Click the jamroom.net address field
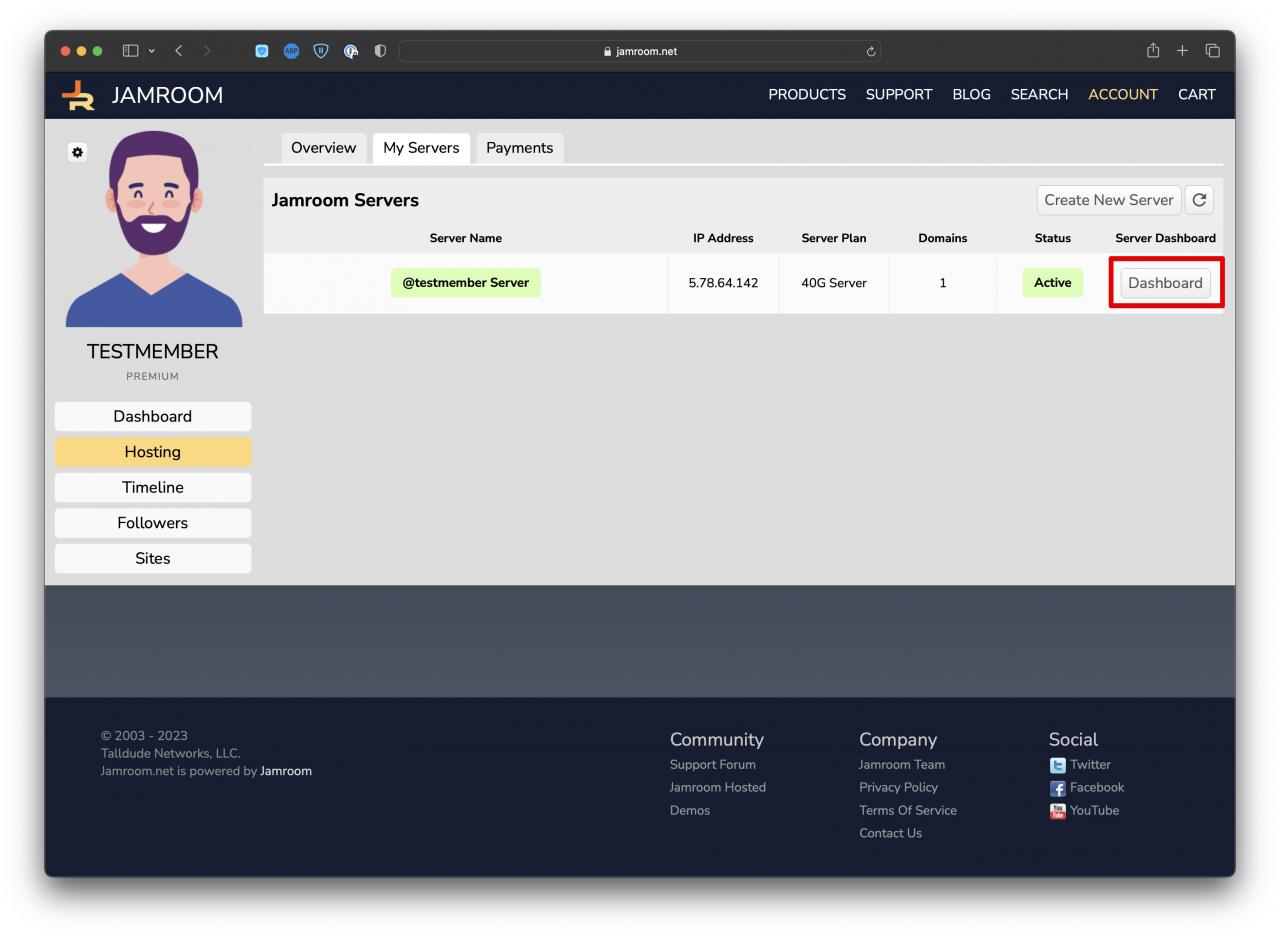The height and width of the screenshot is (936, 1280). 640,52
